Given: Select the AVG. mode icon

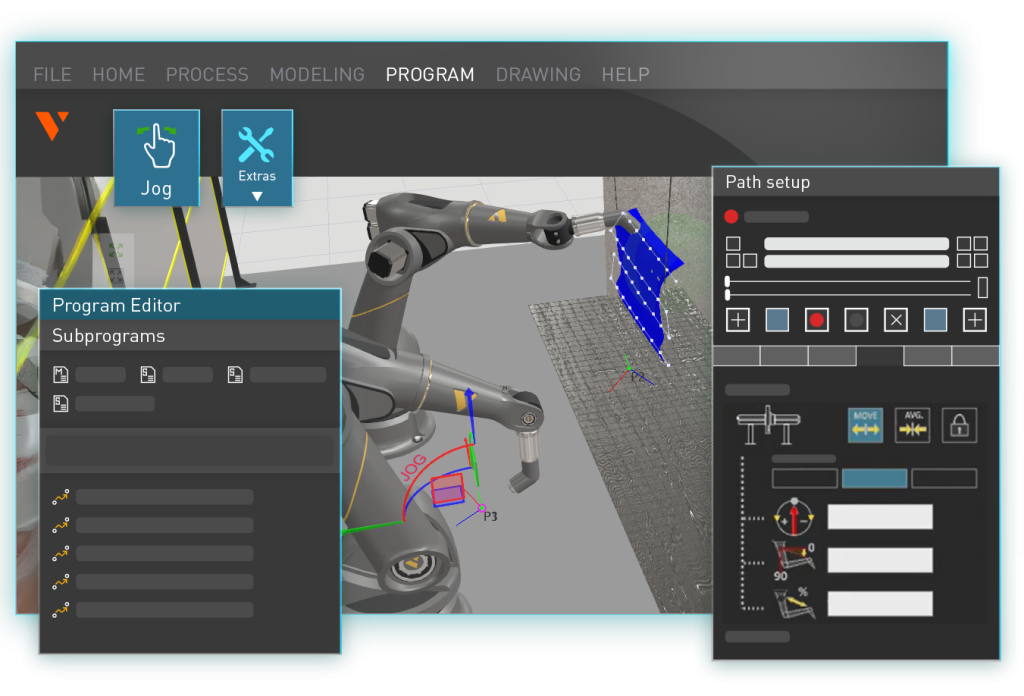Looking at the screenshot, I should (x=912, y=424).
